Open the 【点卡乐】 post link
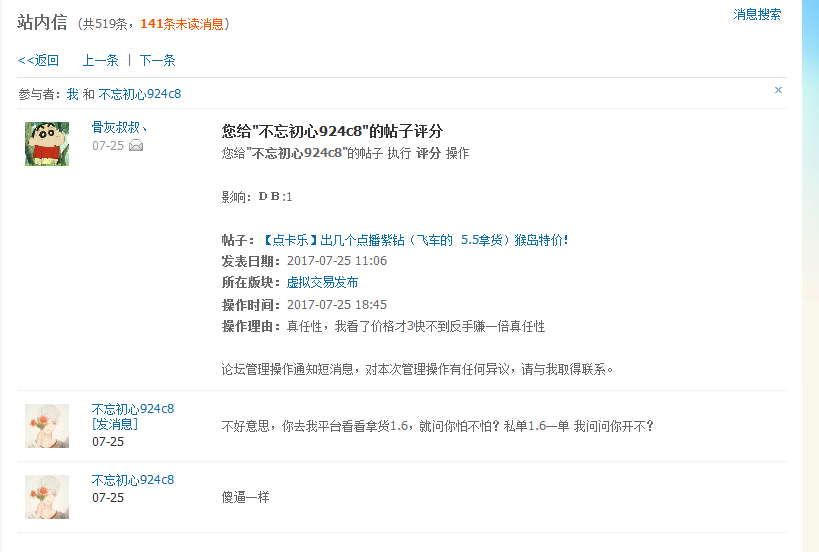 (414, 240)
